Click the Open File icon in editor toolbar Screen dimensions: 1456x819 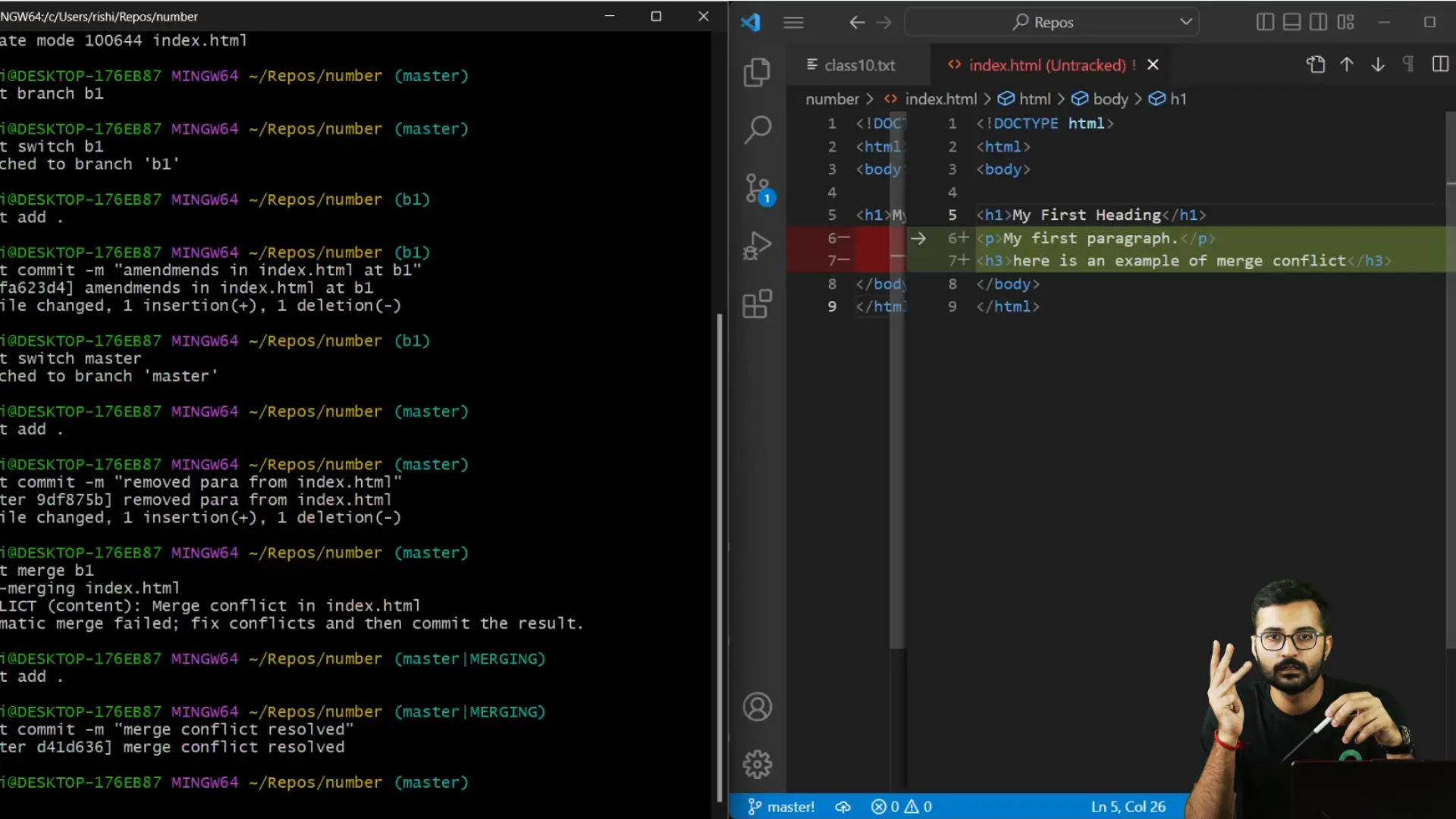click(x=1316, y=64)
